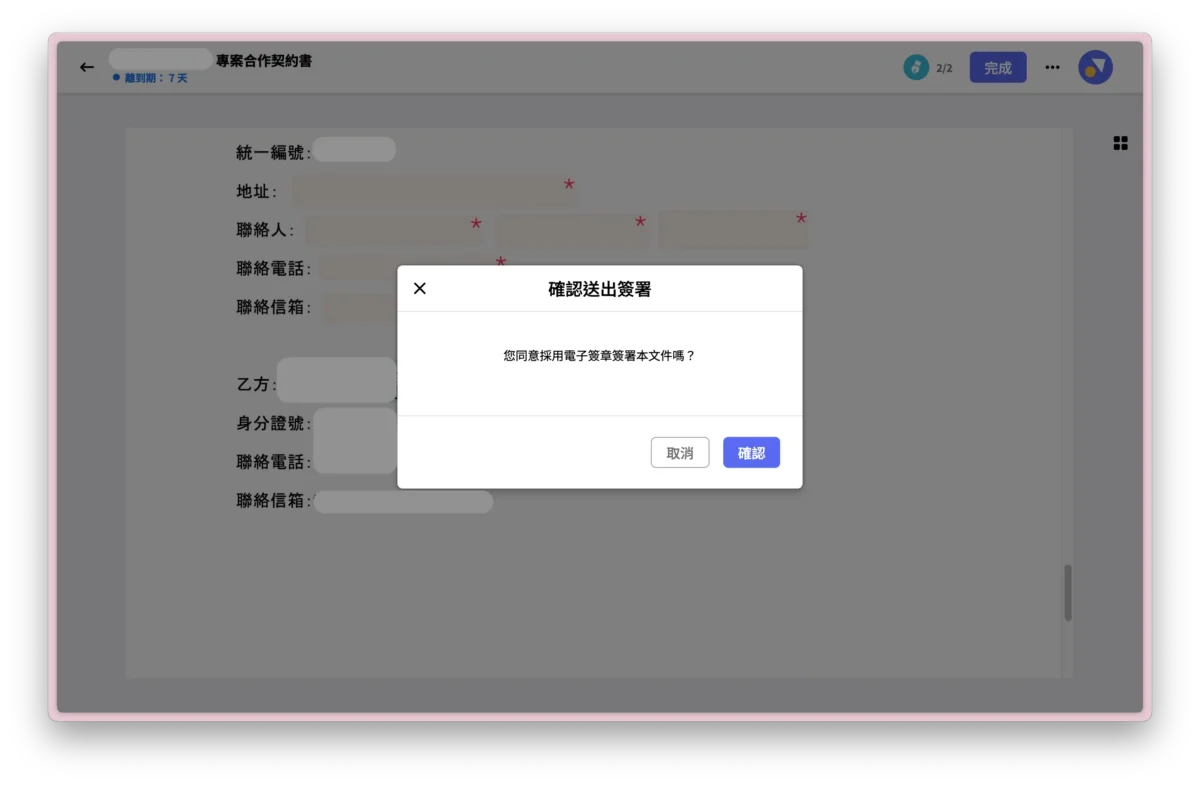Click the bottom 聯絡信箱 input field
Viewport: 1200px width, 785px height.
click(400, 500)
